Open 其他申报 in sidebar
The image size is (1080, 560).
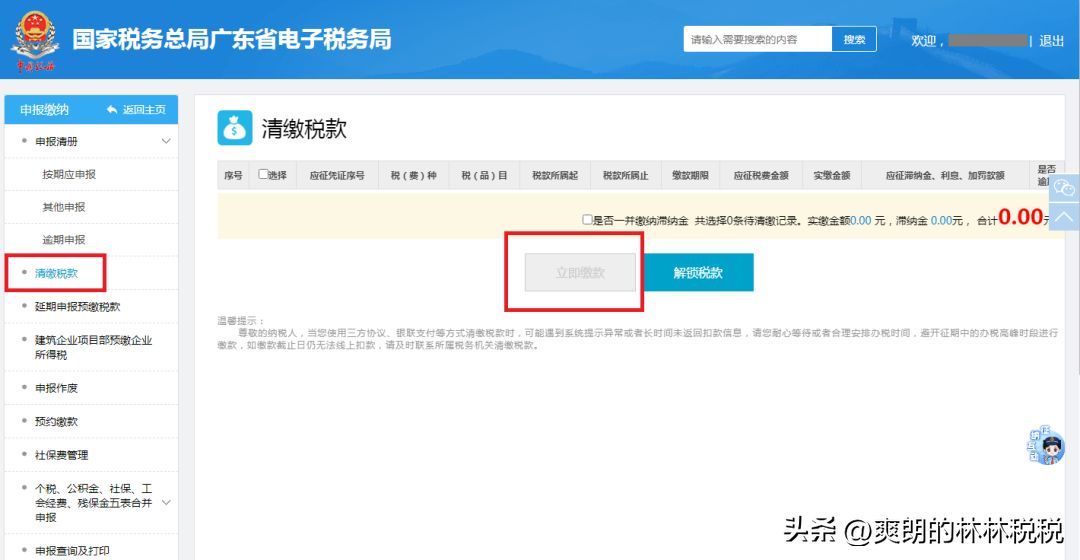[x=63, y=207]
